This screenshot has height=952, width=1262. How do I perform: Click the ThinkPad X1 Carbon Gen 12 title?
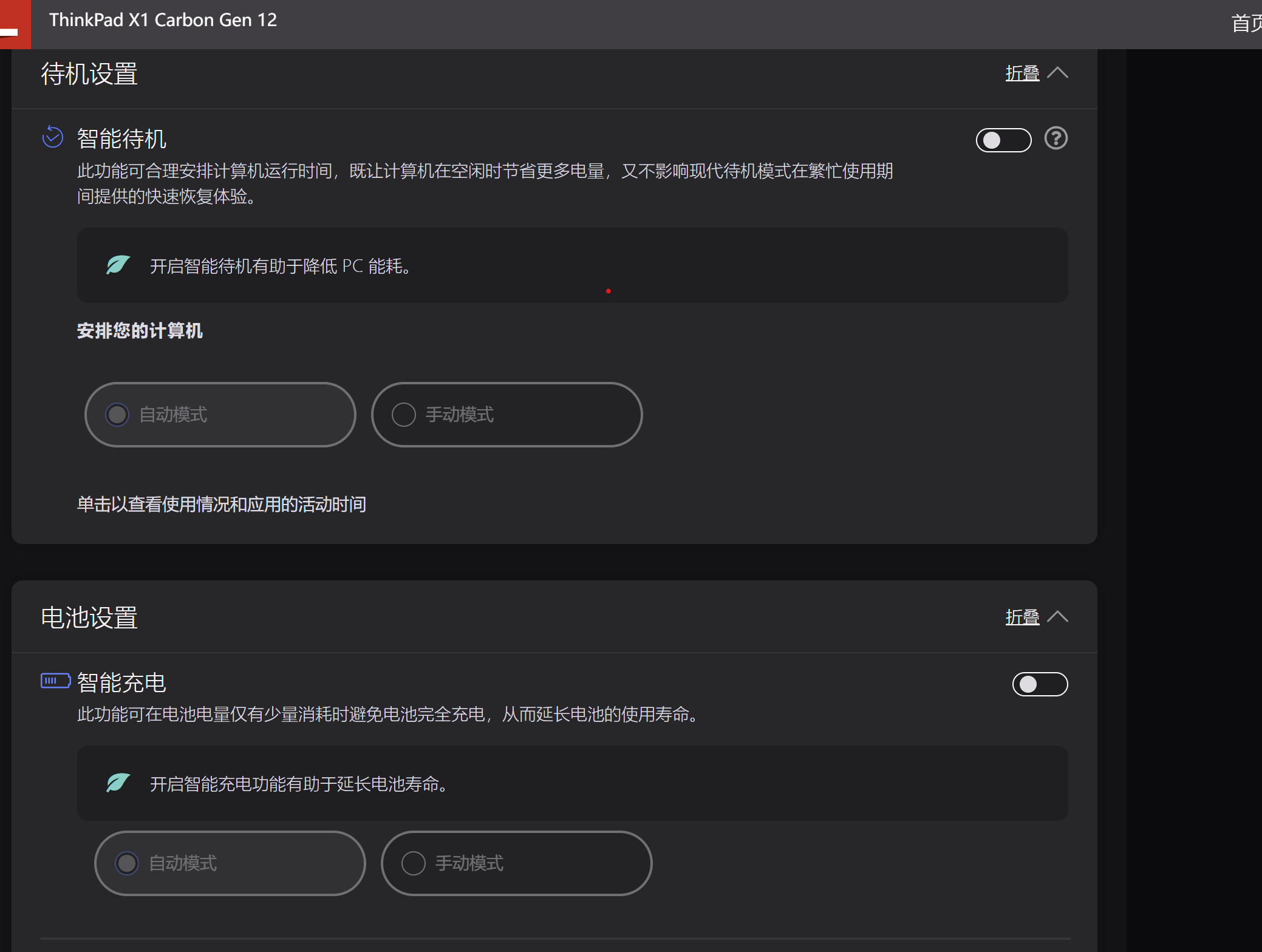click(163, 20)
